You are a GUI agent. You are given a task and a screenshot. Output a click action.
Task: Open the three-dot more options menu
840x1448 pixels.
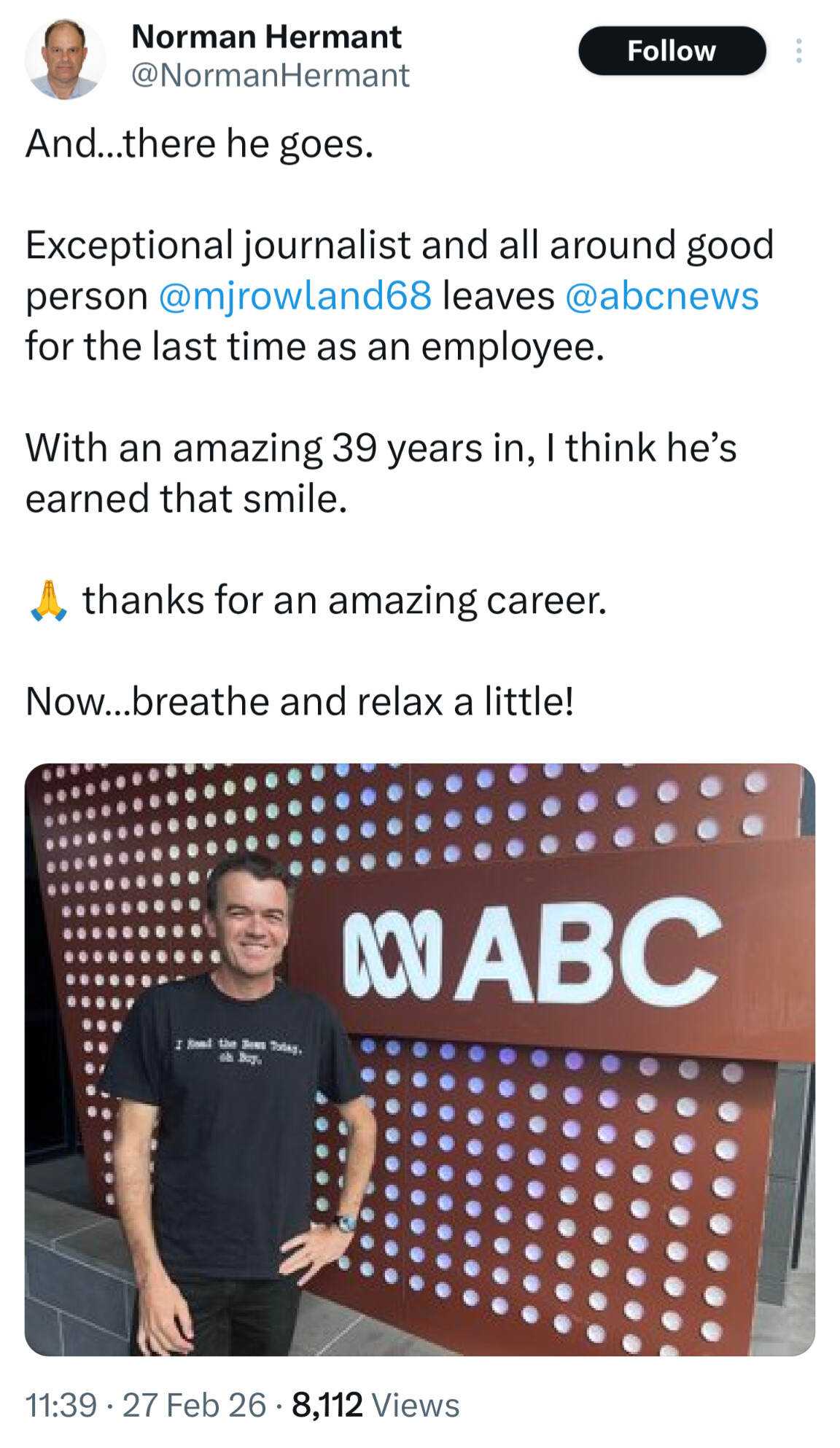[798, 51]
